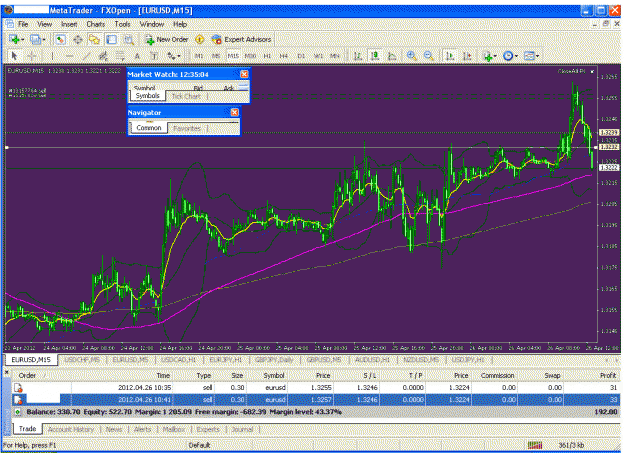Toggle the Navigator folder-star icon

tap(94, 39)
